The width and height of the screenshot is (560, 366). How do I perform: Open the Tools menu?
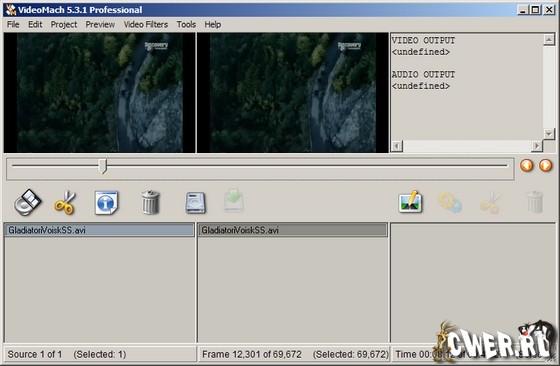pyautogui.click(x=186, y=24)
